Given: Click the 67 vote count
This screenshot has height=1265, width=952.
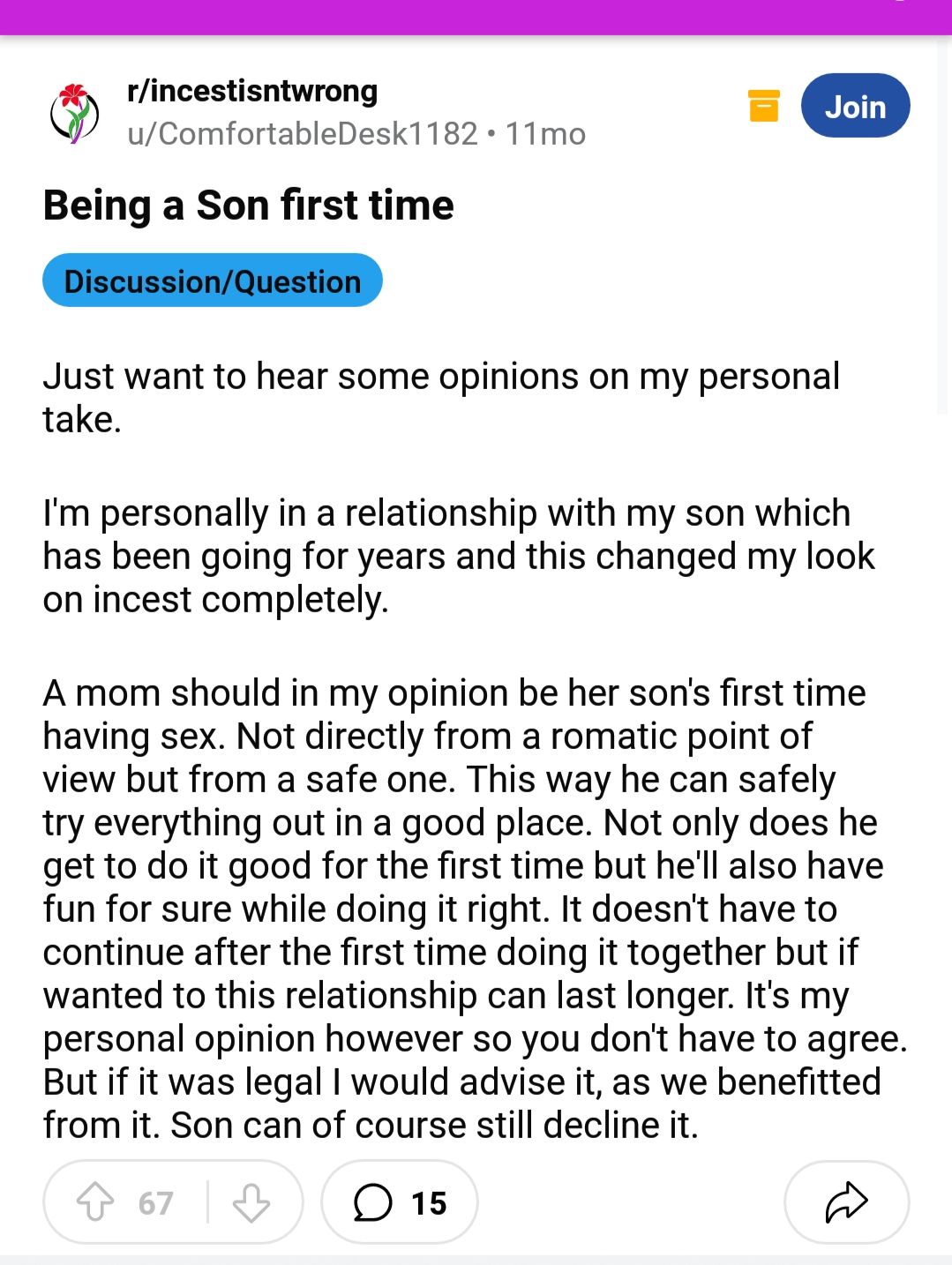Looking at the screenshot, I should (x=155, y=1203).
